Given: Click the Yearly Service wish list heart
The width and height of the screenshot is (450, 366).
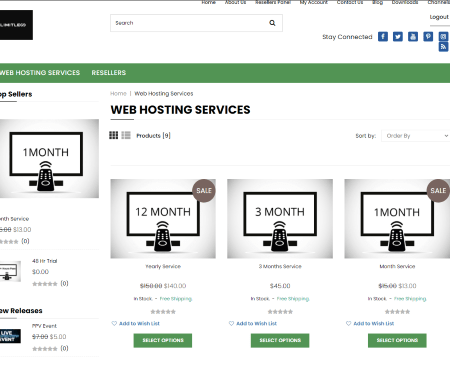Looking at the screenshot, I should pyautogui.click(x=114, y=323).
